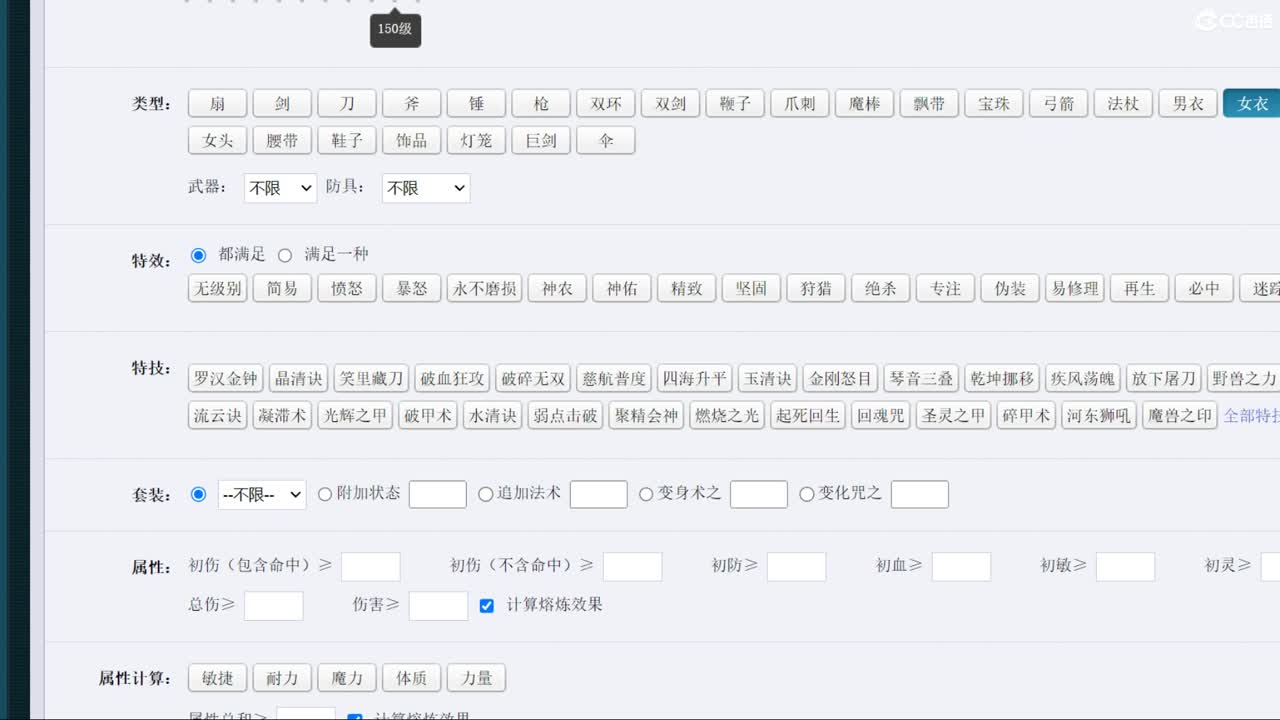The width and height of the screenshot is (1280, 720).
Task: Select the 男衣 equipment type
Action: (x=1188, y=103)
